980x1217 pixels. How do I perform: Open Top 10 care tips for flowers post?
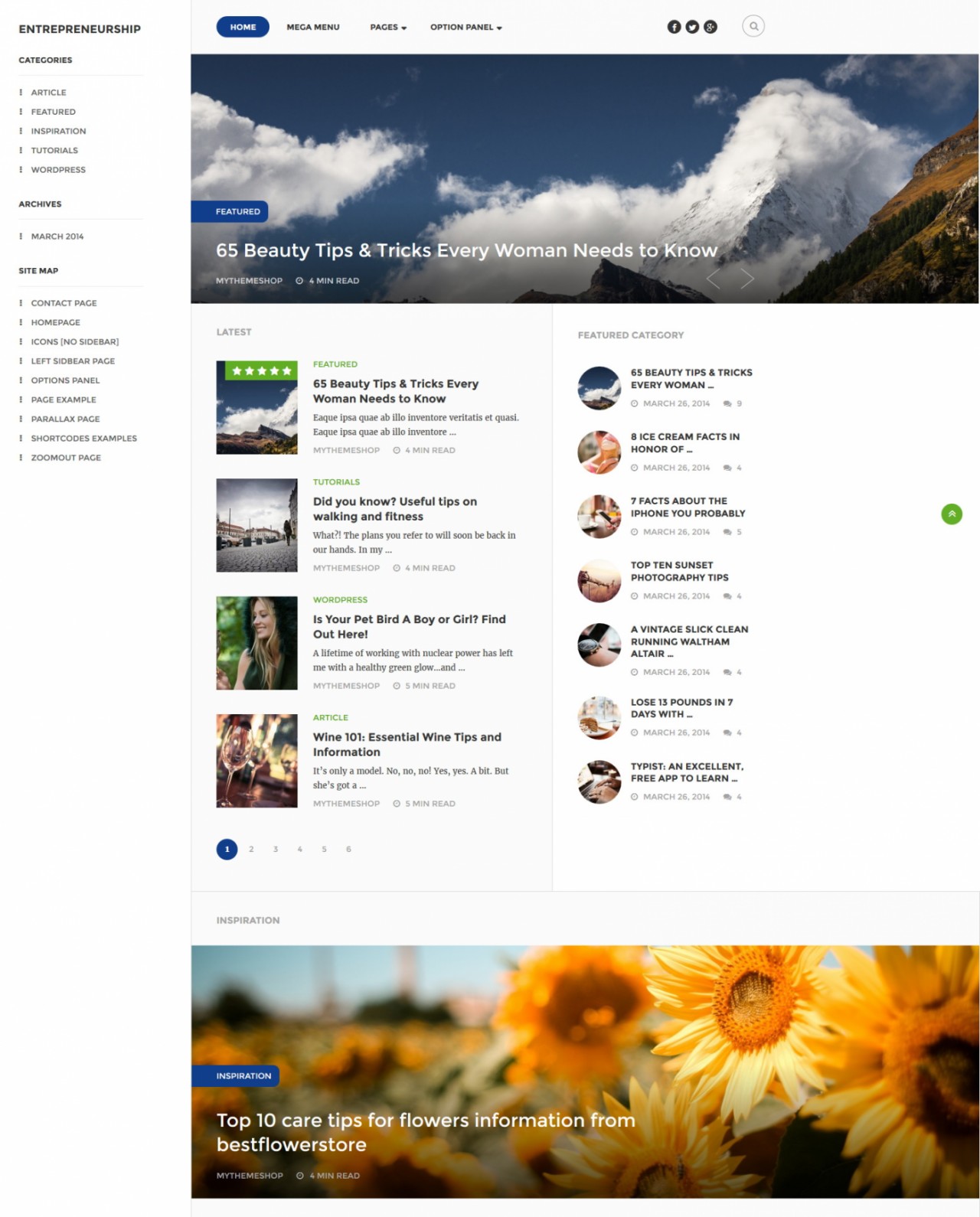point(426,1132)
